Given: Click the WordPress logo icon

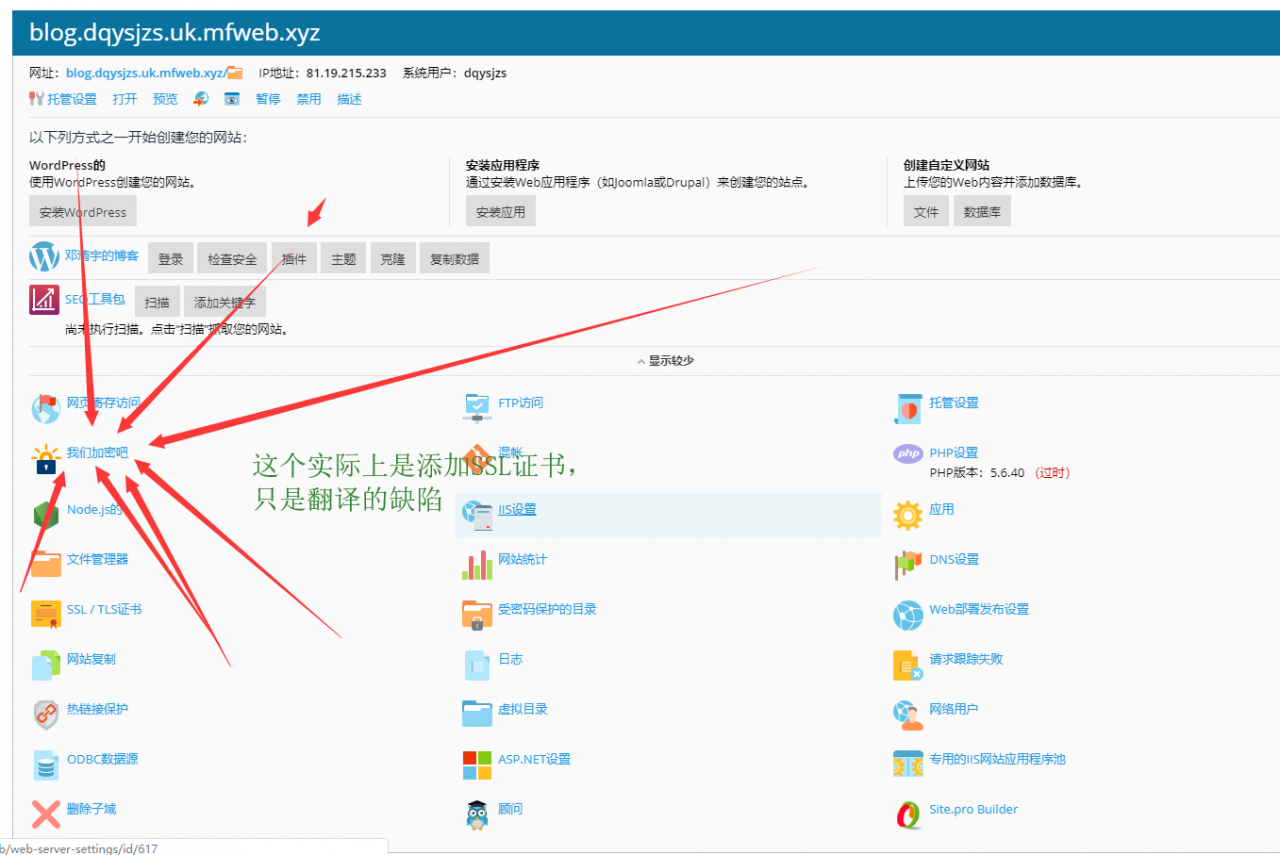Looking at the screenshot, I should (x=45, y=257).
